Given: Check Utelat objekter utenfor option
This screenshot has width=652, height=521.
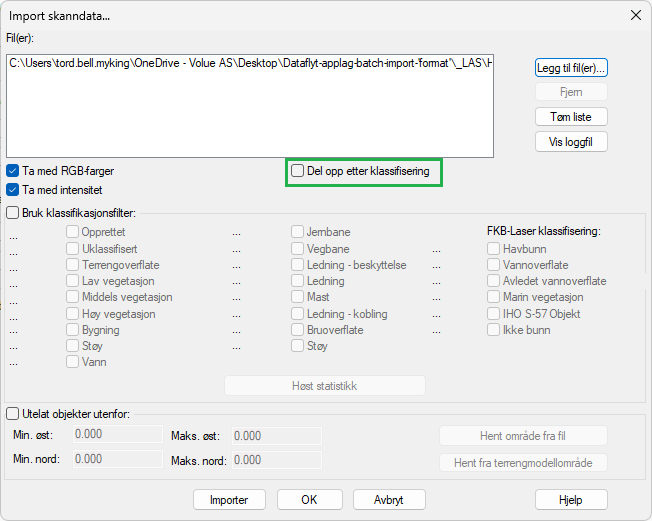Looking at the screenshot, I should (13, 413).
